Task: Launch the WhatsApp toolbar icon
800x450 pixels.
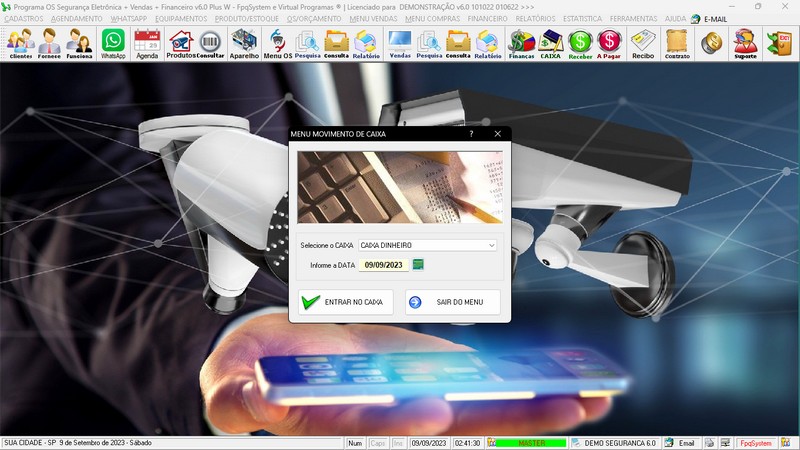Action: (113, 44)
